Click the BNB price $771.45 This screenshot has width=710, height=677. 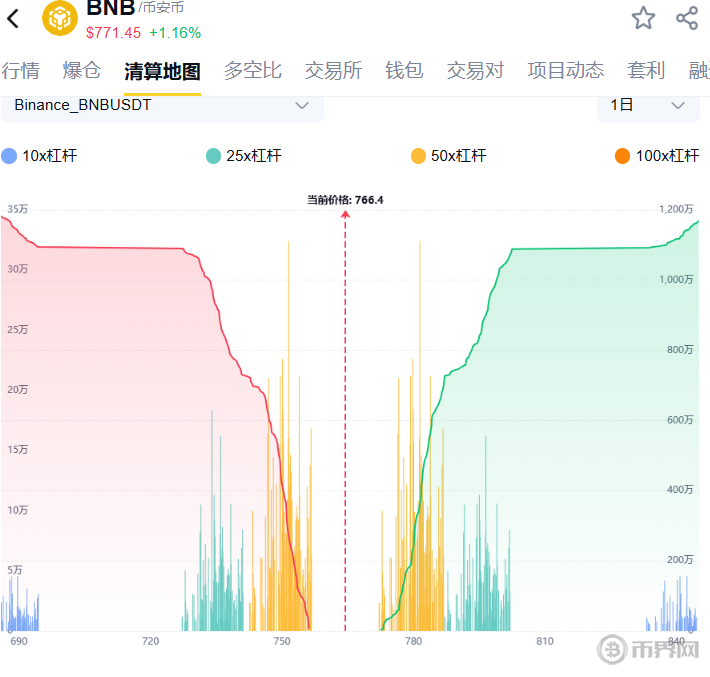[113, 33]
